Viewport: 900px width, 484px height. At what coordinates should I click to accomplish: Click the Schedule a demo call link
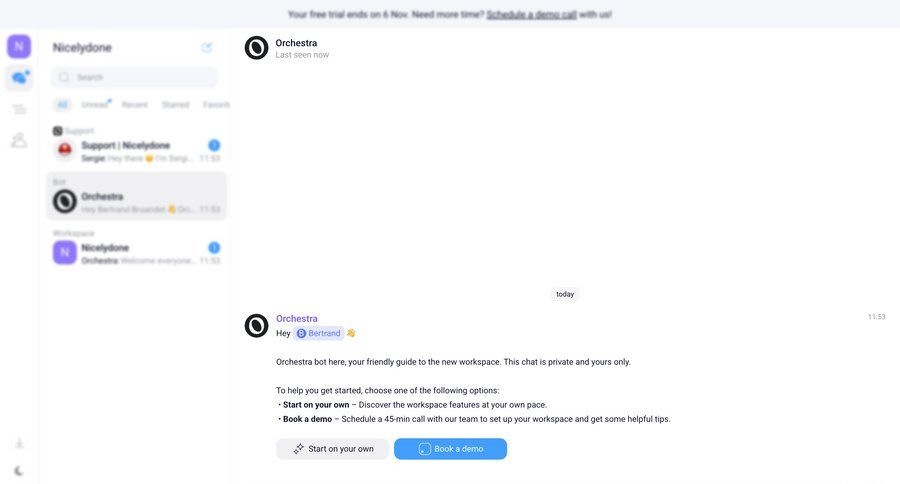pos(532,14)
